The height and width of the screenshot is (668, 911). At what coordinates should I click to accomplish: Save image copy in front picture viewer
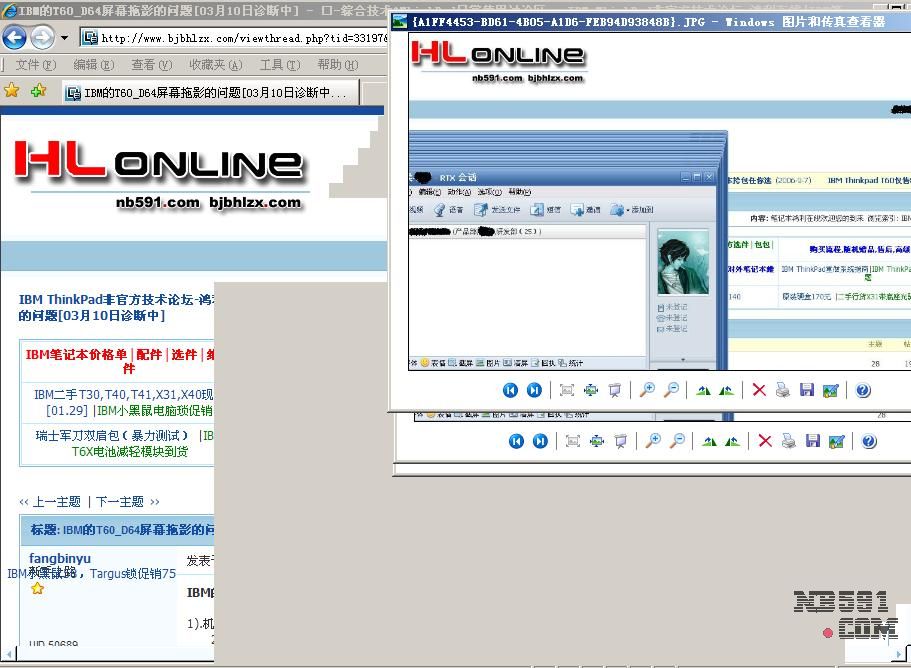point(806,390)
